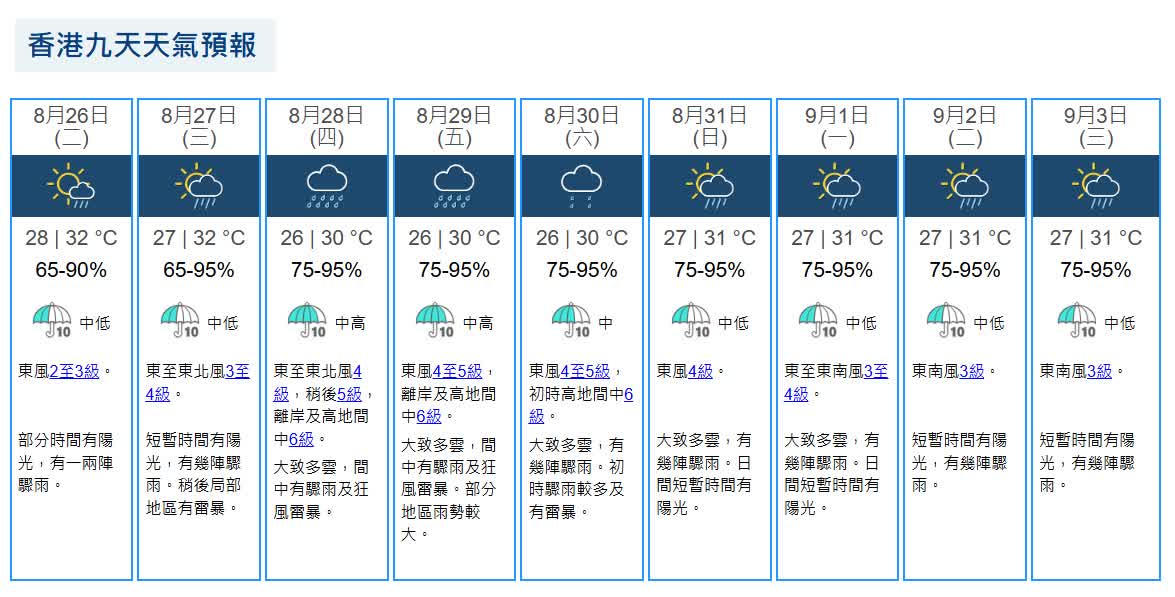Select the 8月30日 (六) date header
The image size is (1175, 597).
[x=582, y=127]
